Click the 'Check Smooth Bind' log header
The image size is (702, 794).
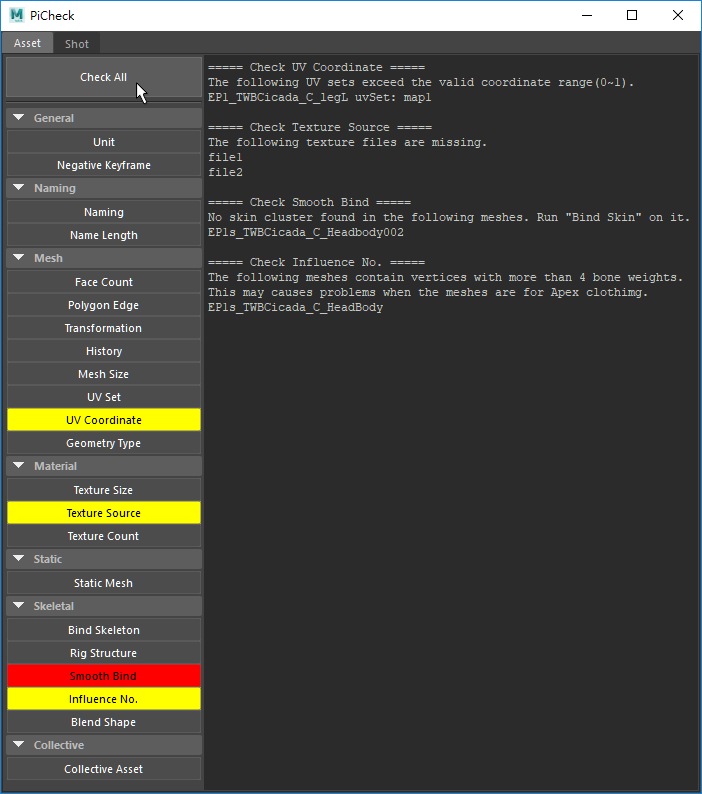(x=309, y=202)
